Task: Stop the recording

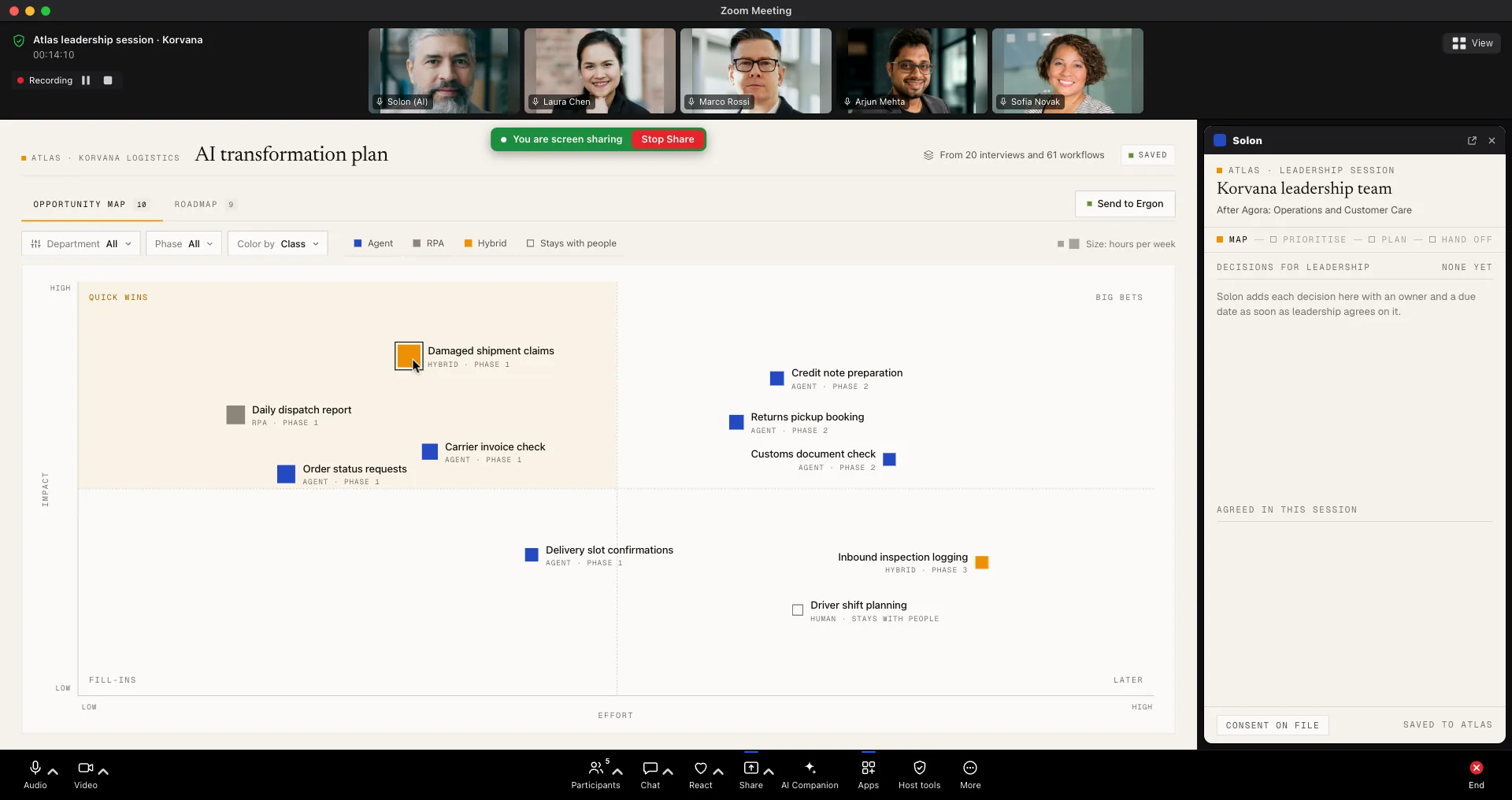Action: click(x=108, y=80)
